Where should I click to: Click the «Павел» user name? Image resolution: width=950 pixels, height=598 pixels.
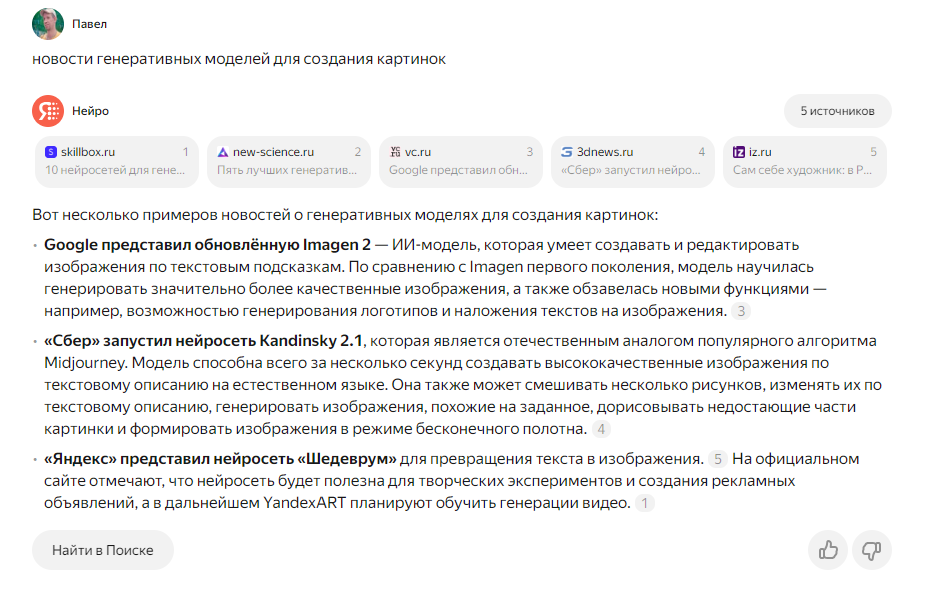pos(90,24)
